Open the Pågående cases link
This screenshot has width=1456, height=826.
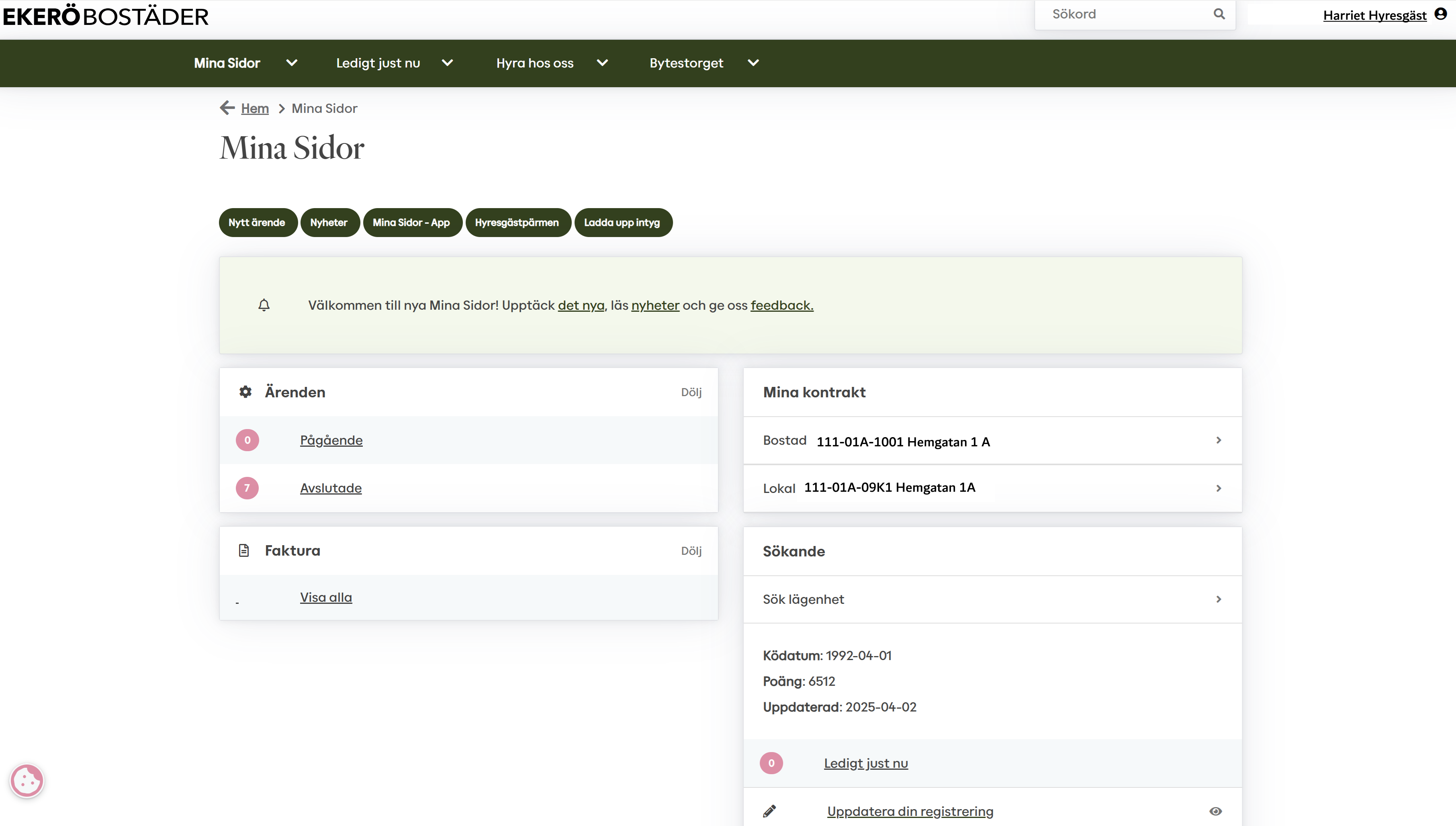point(331,440)
